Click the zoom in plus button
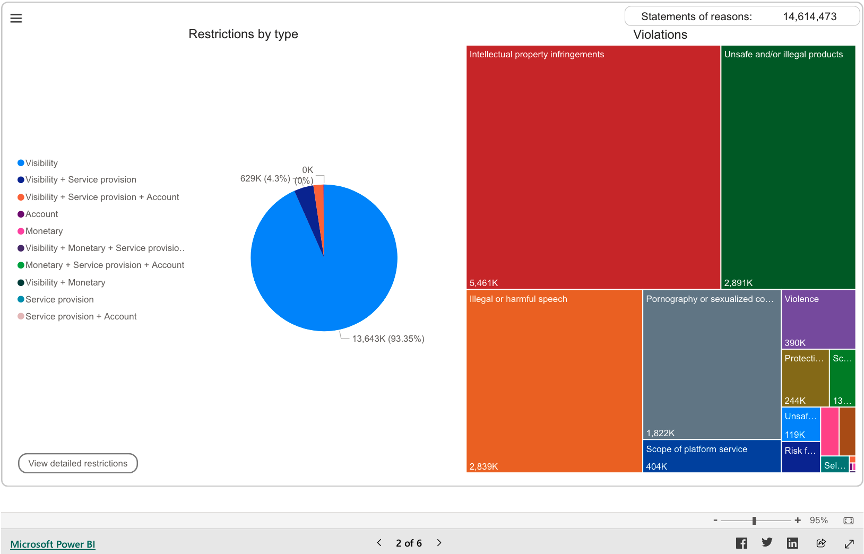 (x=797, y=520)
